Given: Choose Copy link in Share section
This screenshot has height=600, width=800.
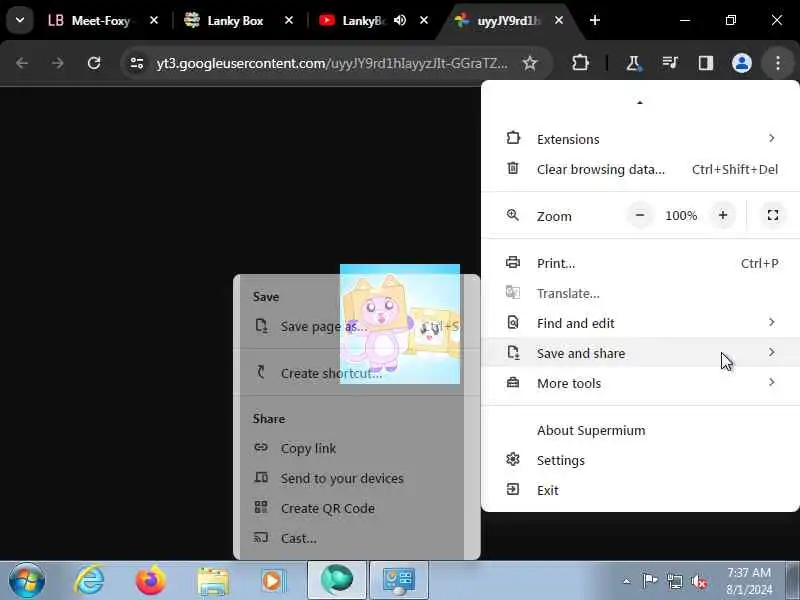Looking at the screenshot, I should [357, 448].
